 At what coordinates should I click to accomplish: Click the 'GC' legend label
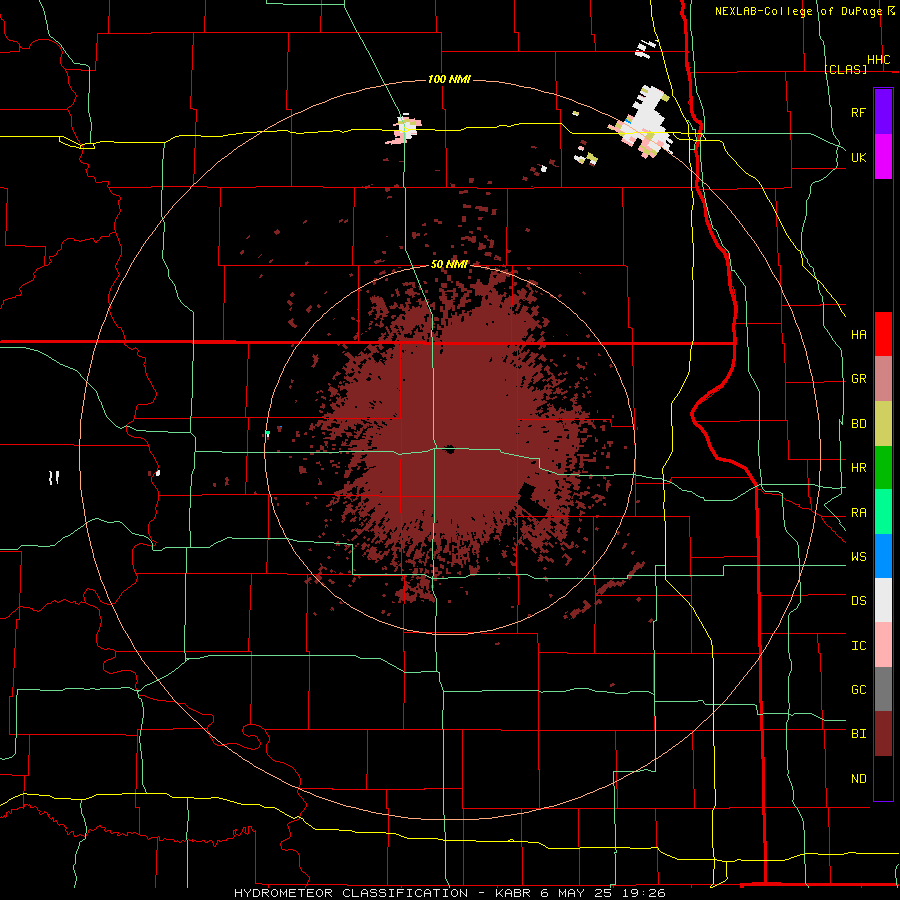tap(858, 690)
